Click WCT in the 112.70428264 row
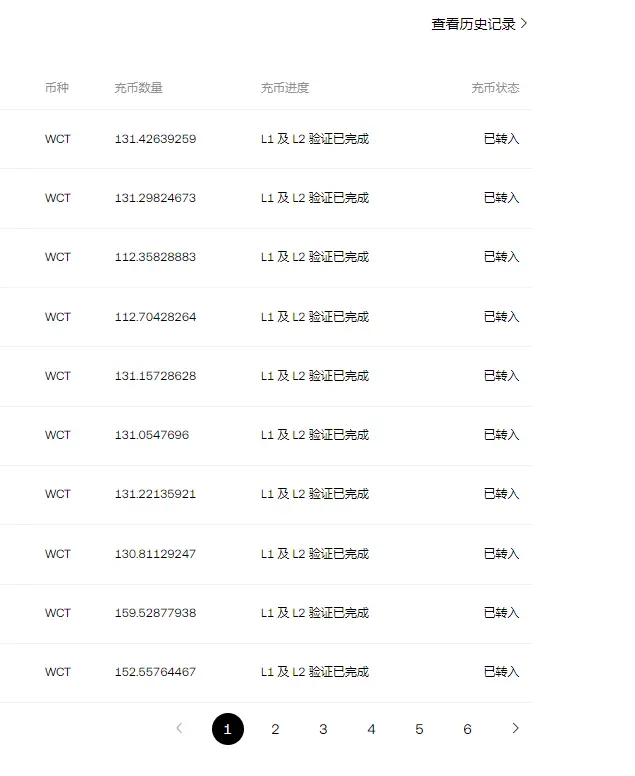This screenshot has width=635, height=776. [x=58, y=317]
